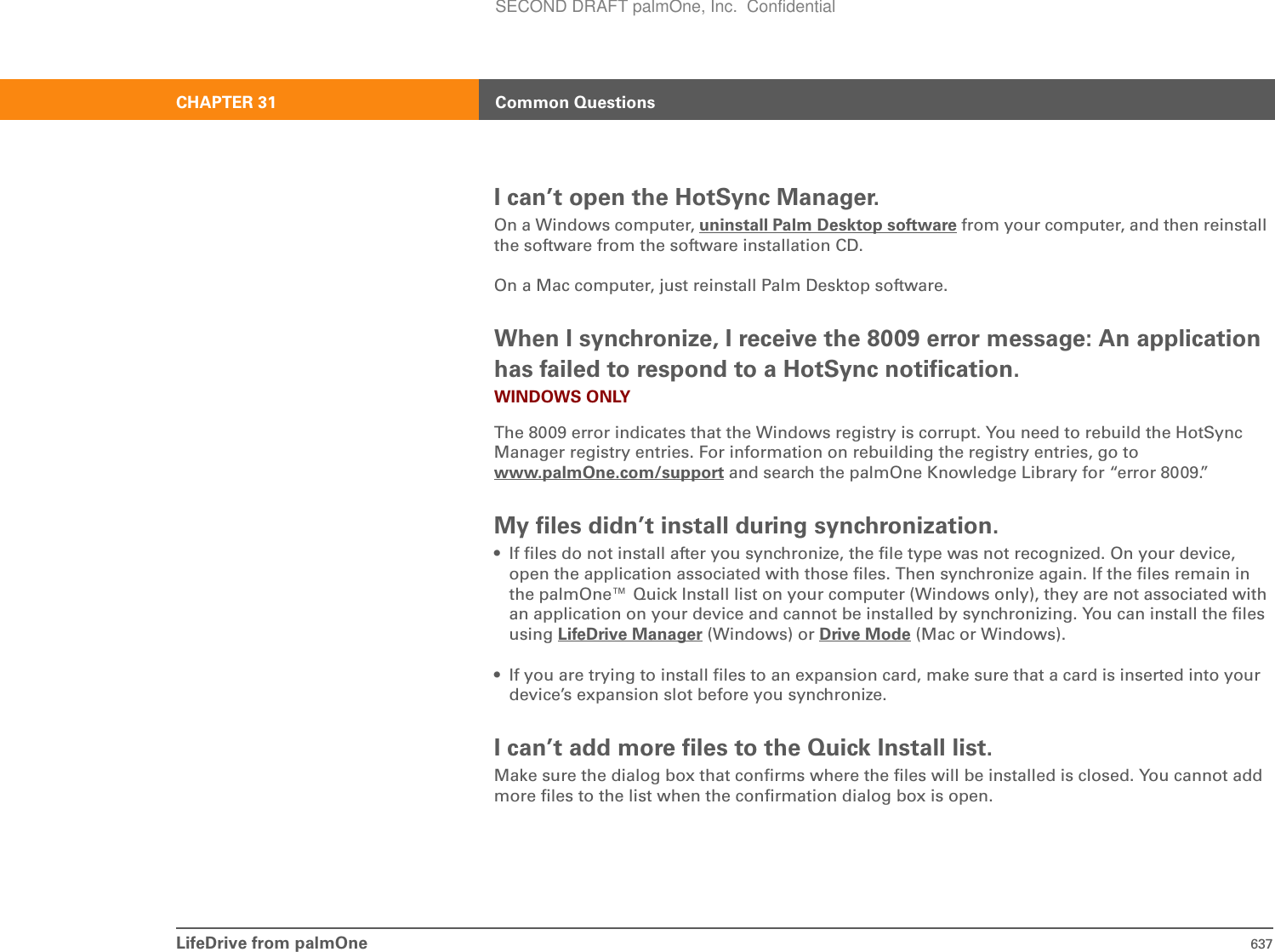Image resolution: width=1275 pixels, height=952 pixels.
Task: Click the heading about the 8009 error message
Action: tap(877, 354)
